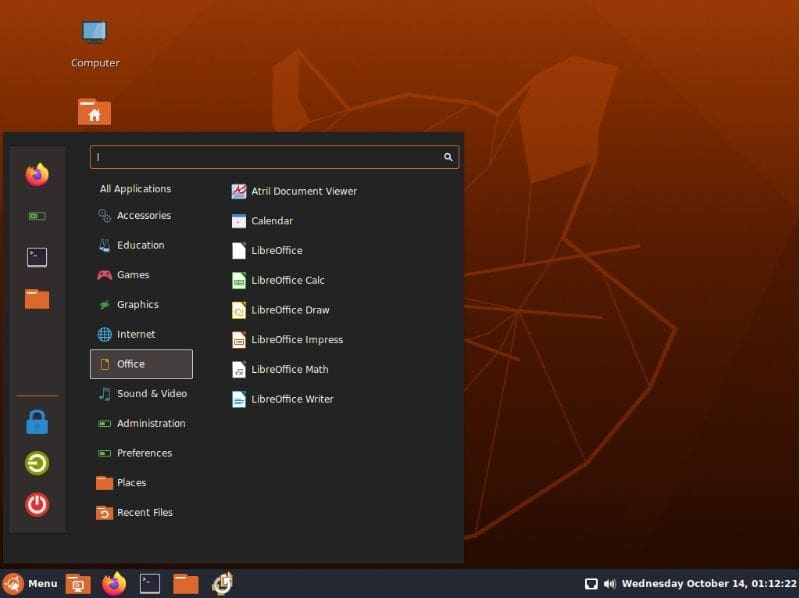Open Terminal from the bottom panel

(x=150, y=584)
